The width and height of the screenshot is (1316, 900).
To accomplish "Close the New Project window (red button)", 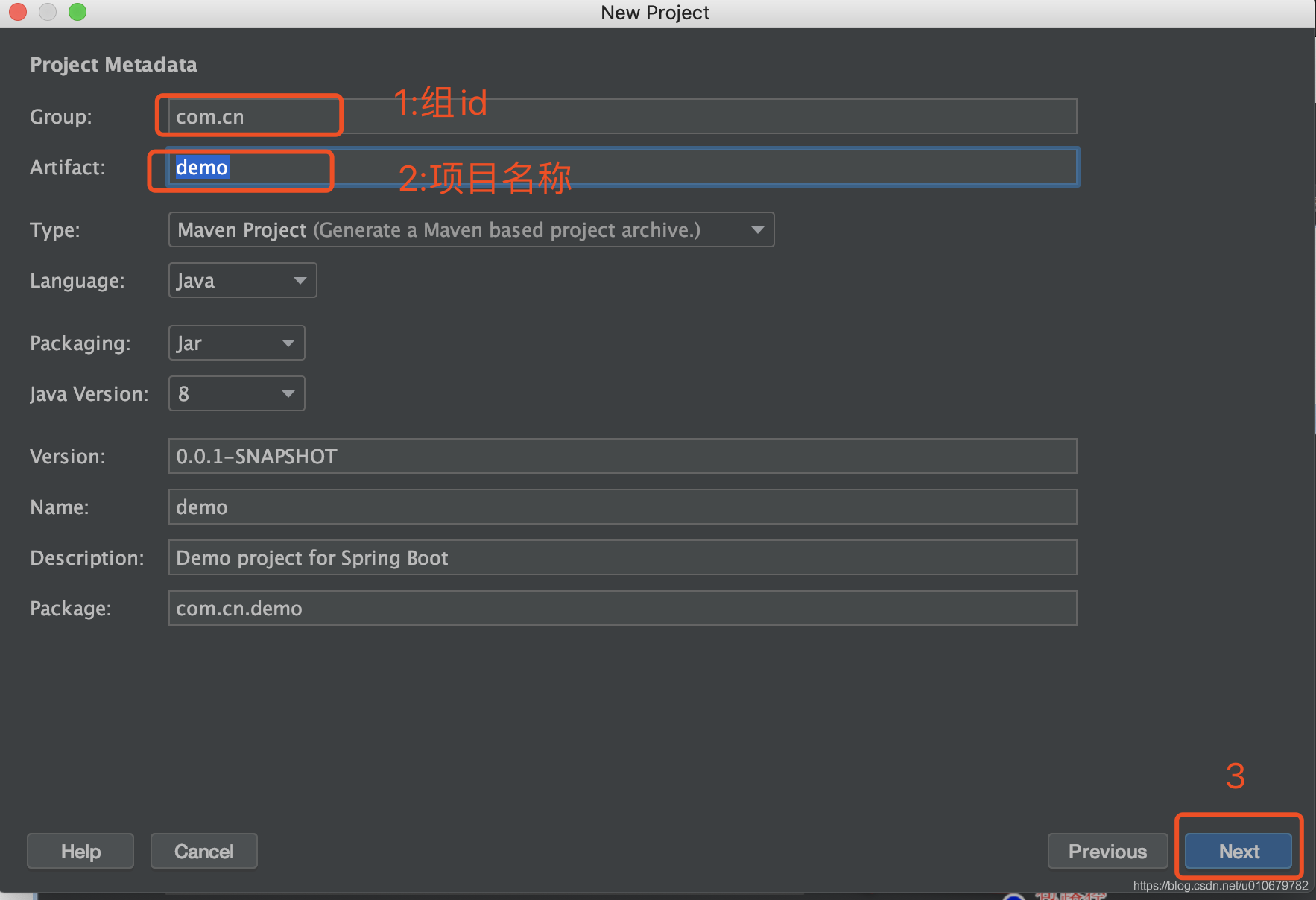I will point(18,12).
